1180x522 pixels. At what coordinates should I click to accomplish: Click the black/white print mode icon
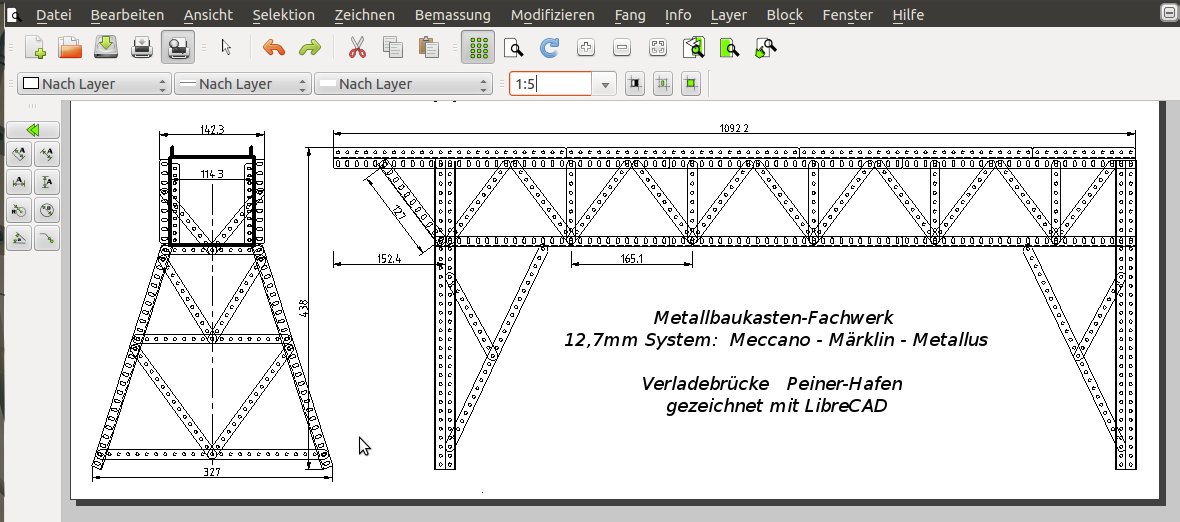coord(634,83)
